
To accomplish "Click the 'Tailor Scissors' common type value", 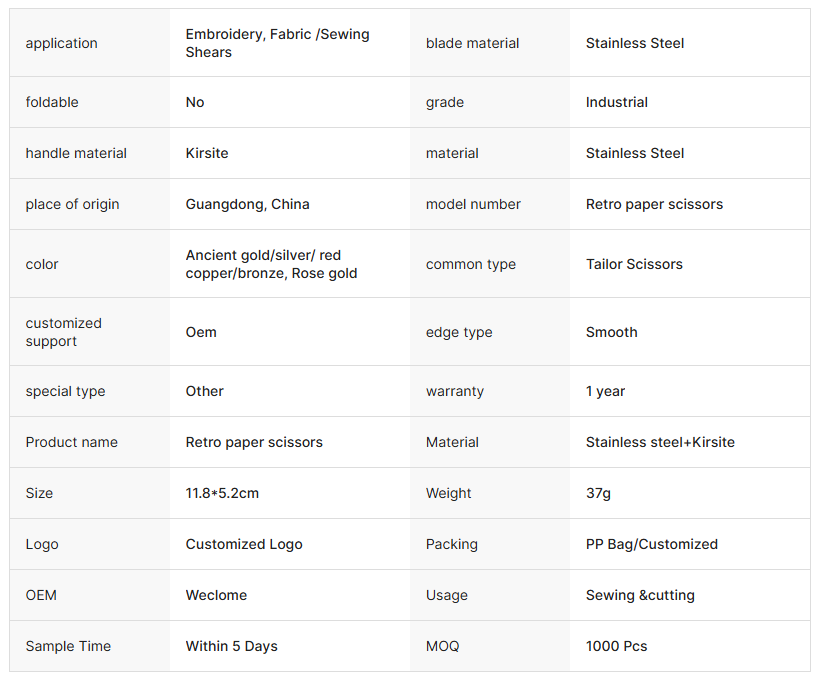I will point(634,264).
